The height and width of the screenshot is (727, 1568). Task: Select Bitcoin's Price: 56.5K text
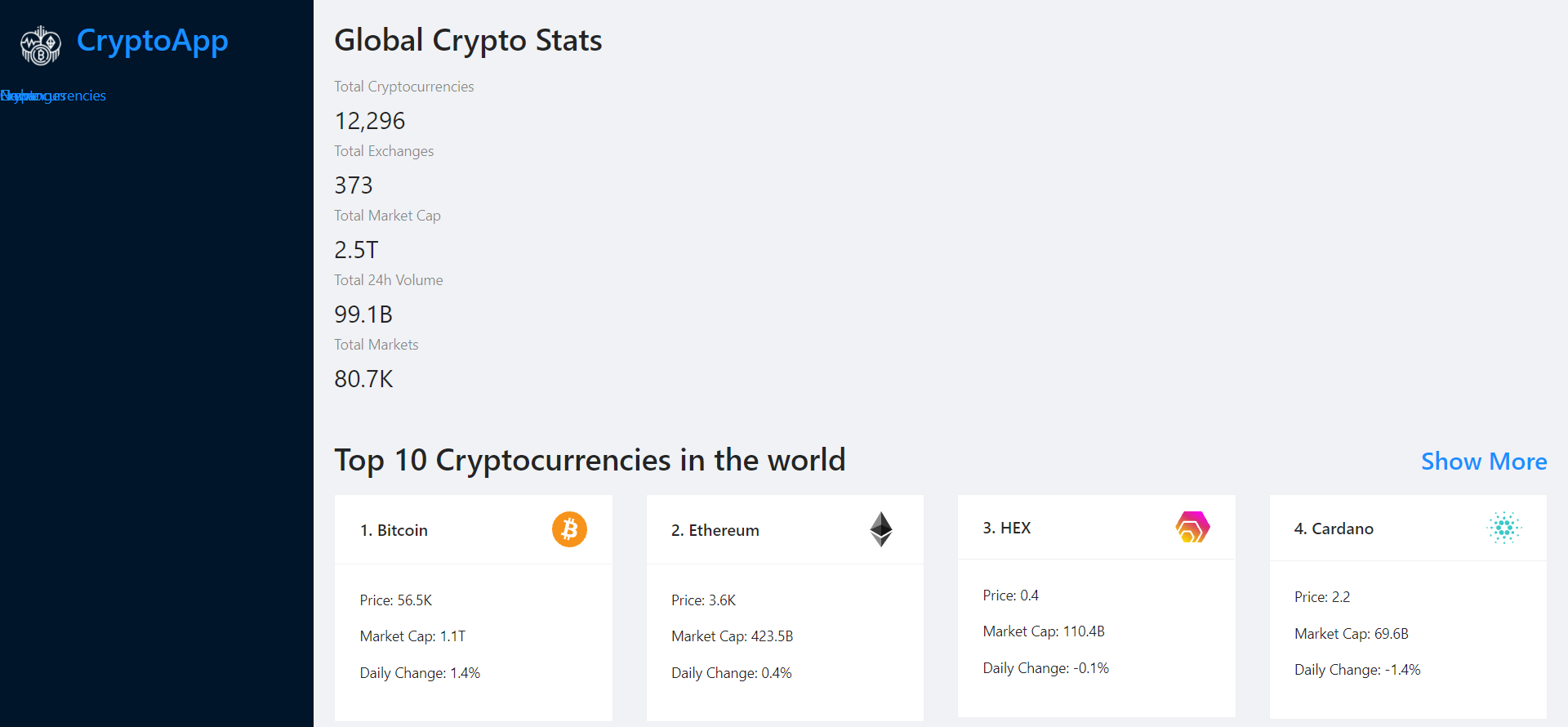(x=396, y=600)
